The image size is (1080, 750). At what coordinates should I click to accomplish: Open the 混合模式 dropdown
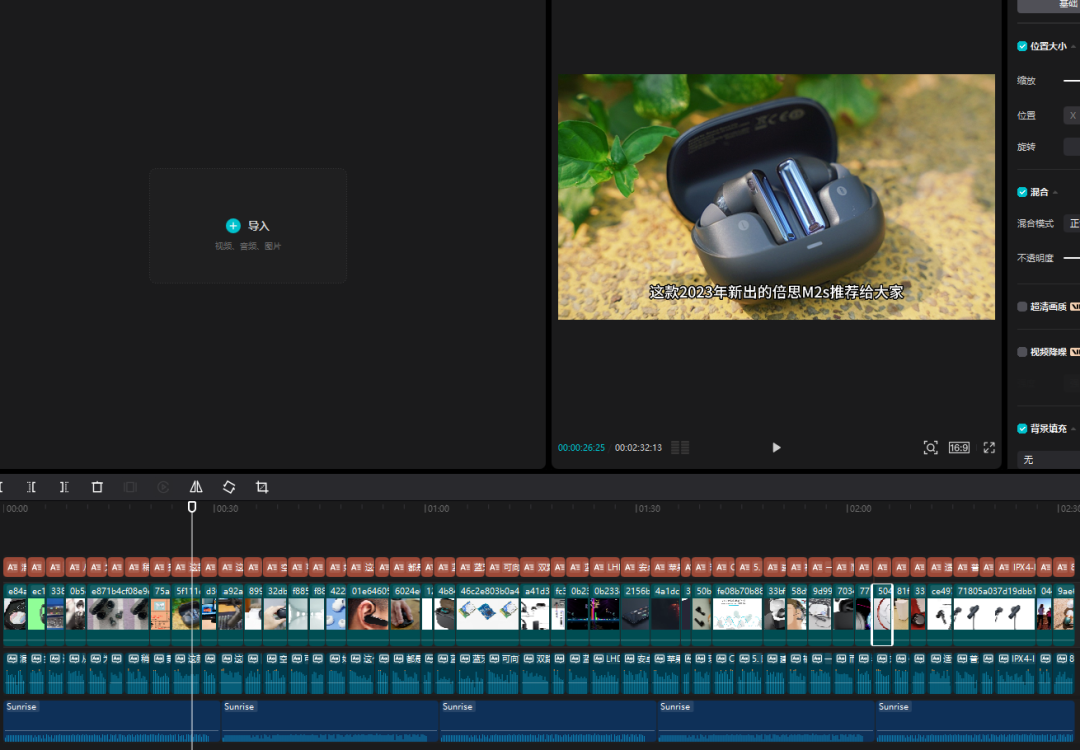click(1072, 223)
